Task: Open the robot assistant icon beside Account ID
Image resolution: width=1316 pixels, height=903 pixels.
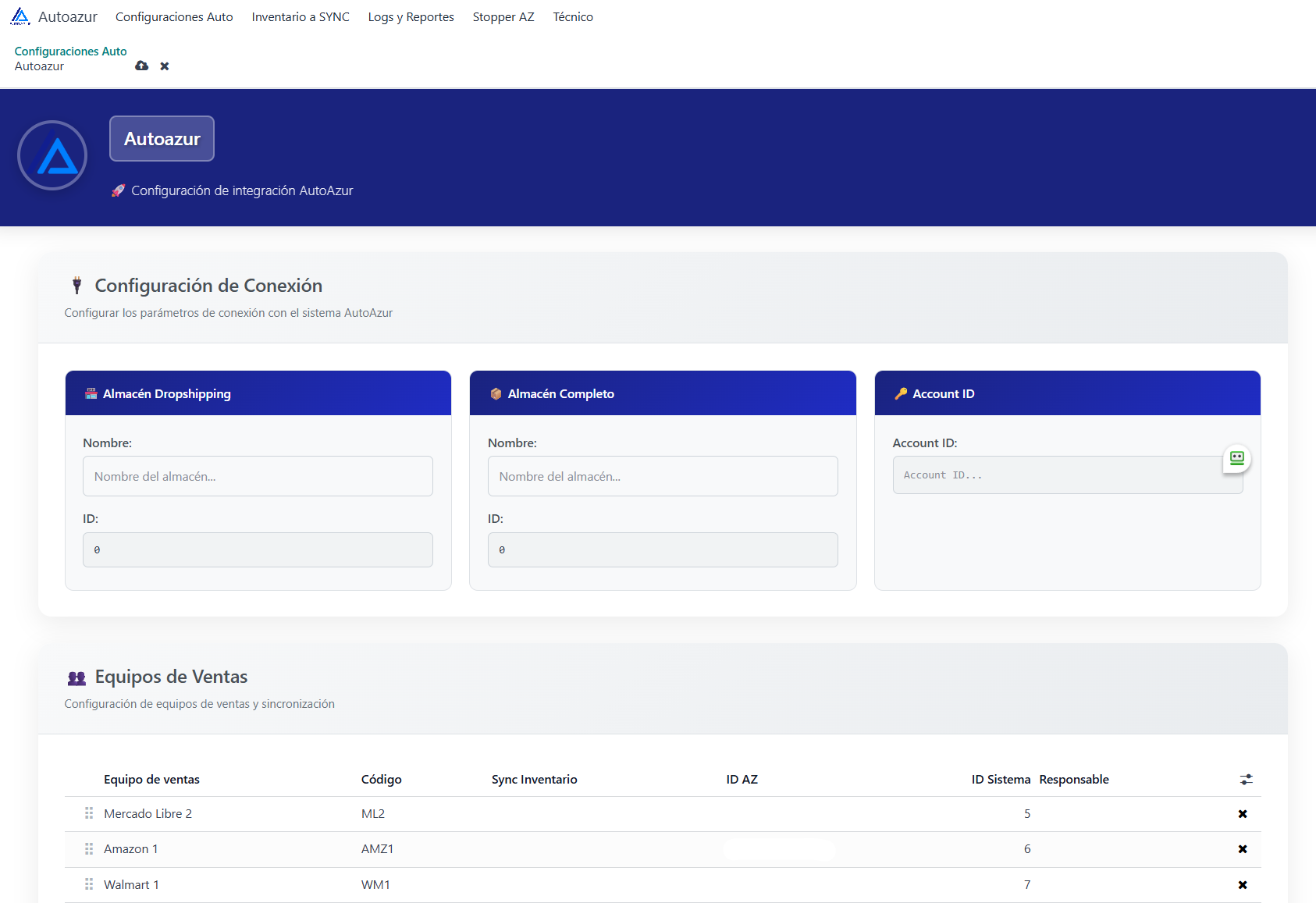Action: point(1236,459)
